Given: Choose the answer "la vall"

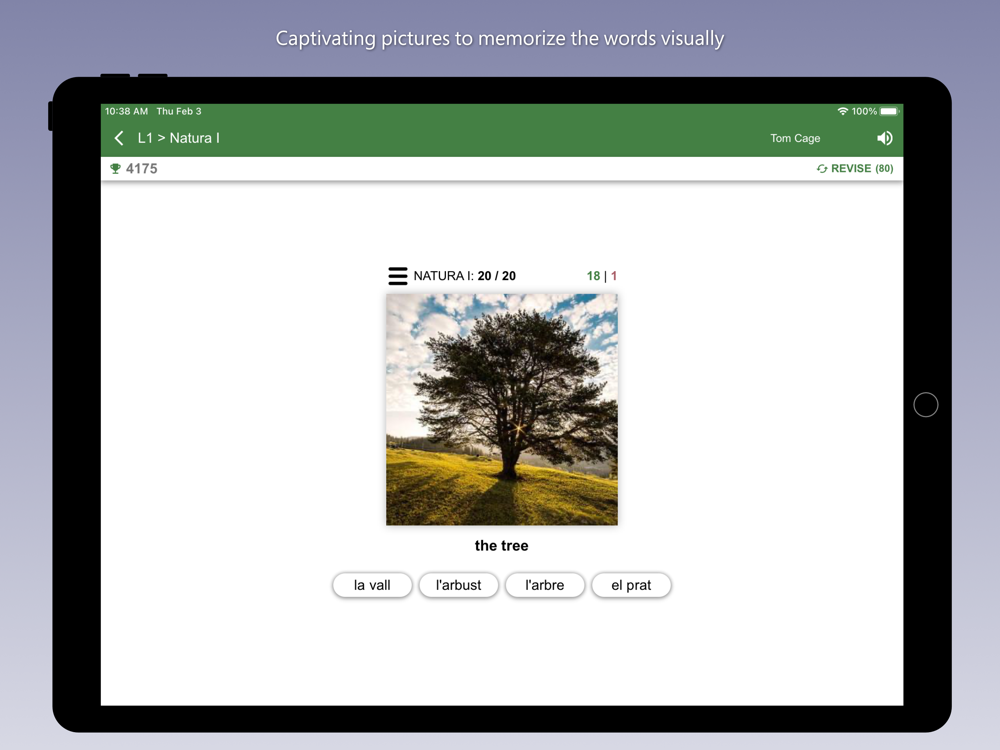Looking at the screenshot, I should pos(372,585).
